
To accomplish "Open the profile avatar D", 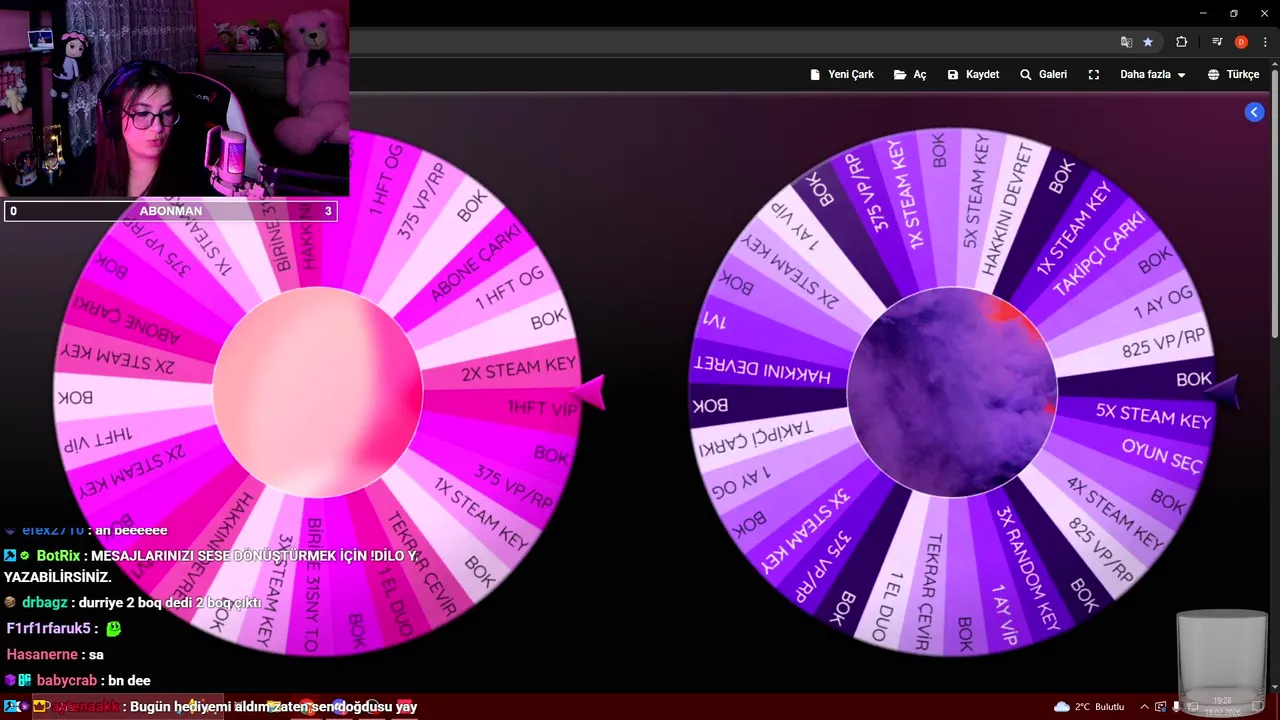I will pyautogui.click(x=1241, y=42).
